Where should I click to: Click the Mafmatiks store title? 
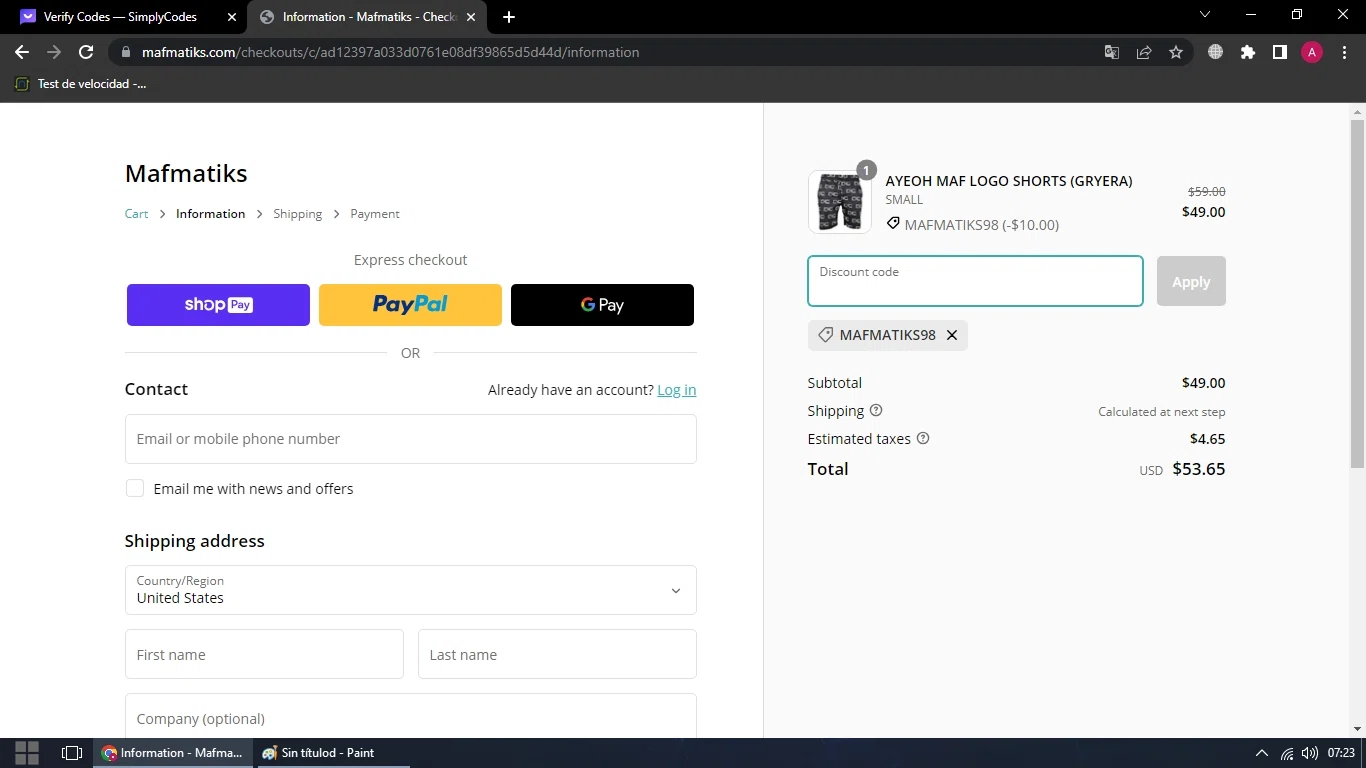tap(186, 173)
